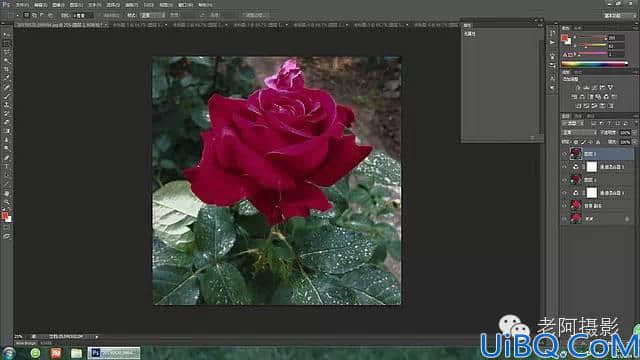The image size is (640, 360).
Task: Select the Horizontal Type tool
Action: coord(6,166)
